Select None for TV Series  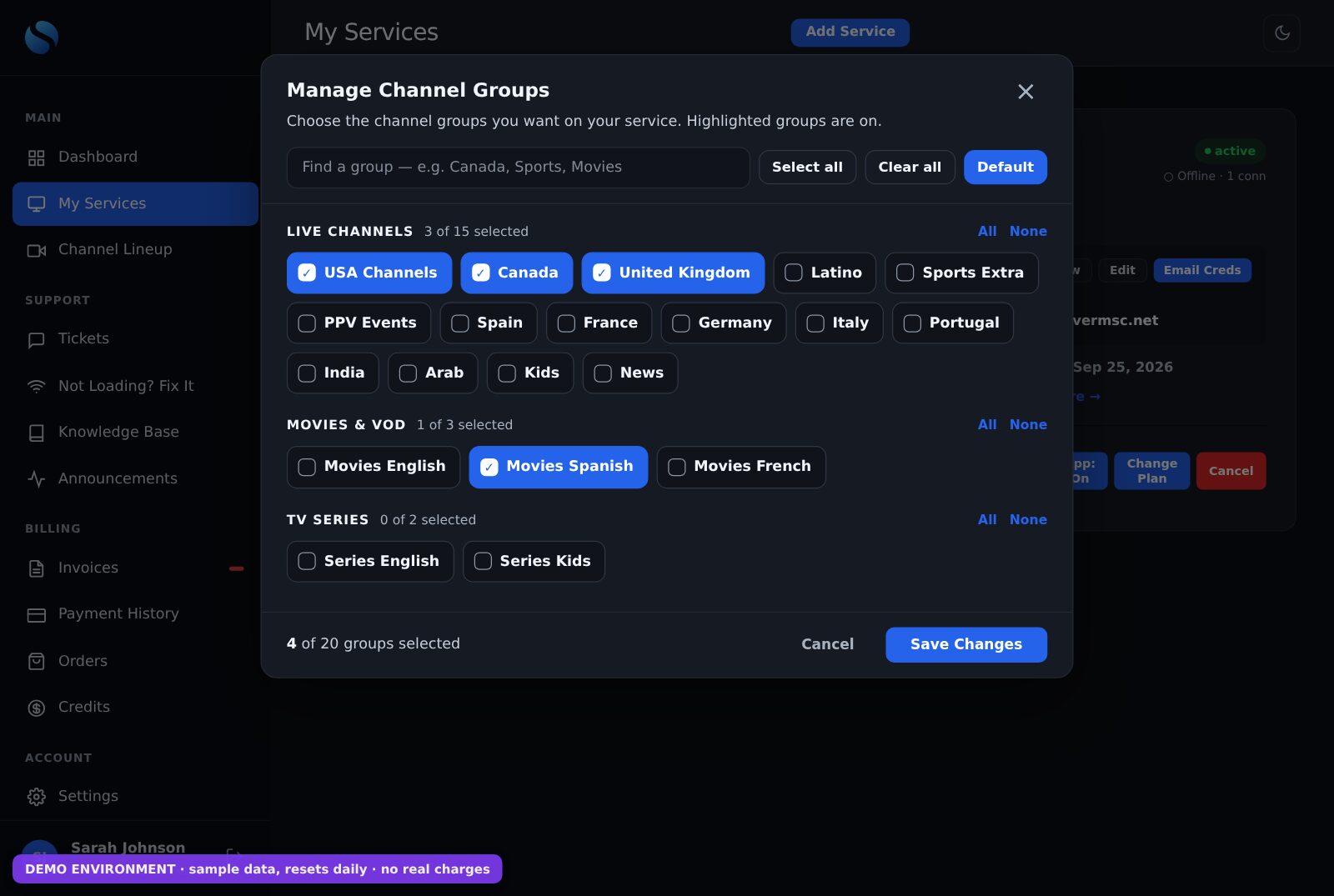coord(1028,520)
